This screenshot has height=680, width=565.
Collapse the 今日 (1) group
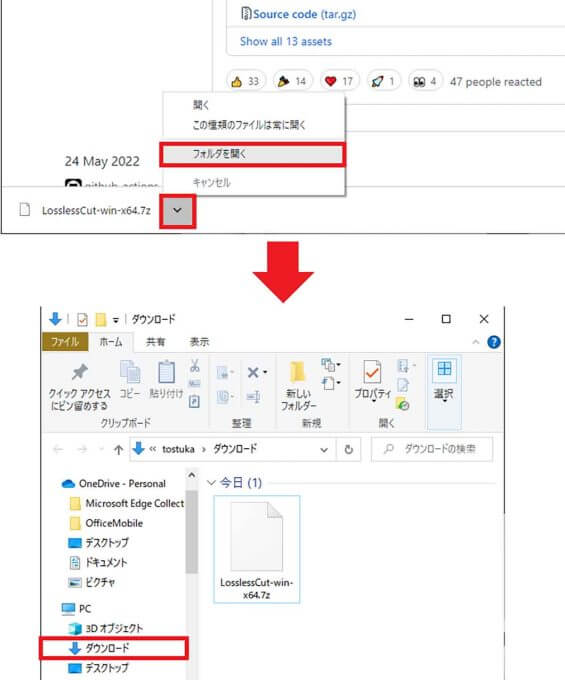211,483
